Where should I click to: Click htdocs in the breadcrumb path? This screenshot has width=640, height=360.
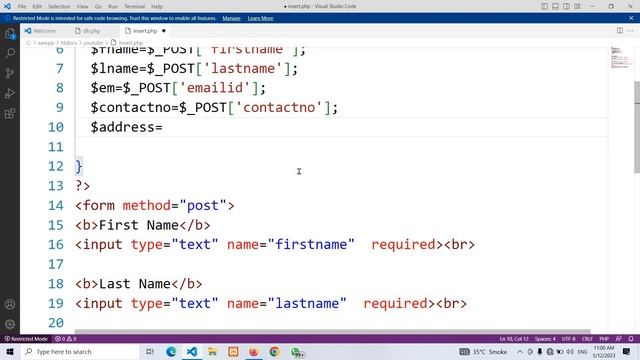[x=69, y=43]
